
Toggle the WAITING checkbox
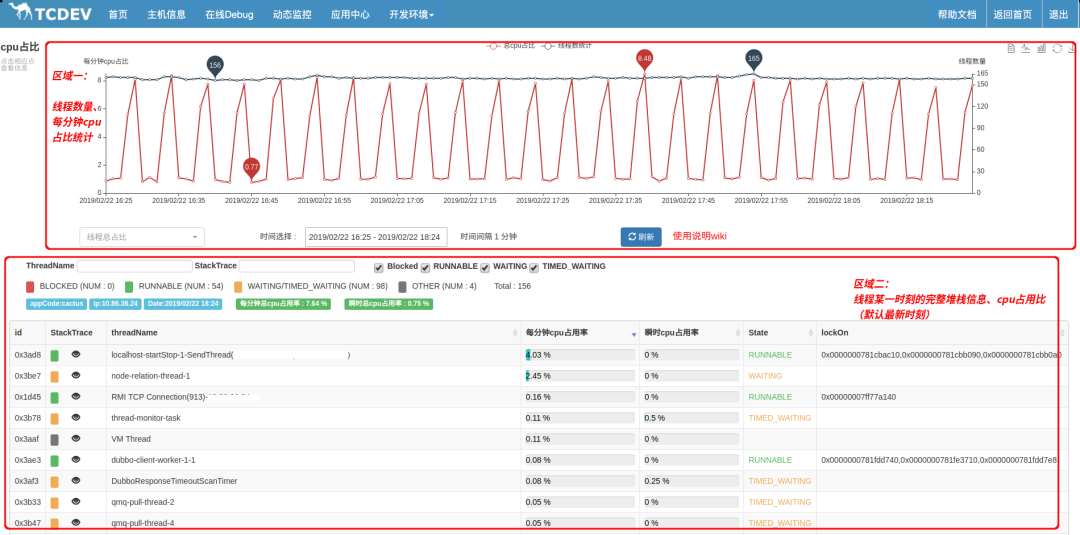[x=485, y=267]
